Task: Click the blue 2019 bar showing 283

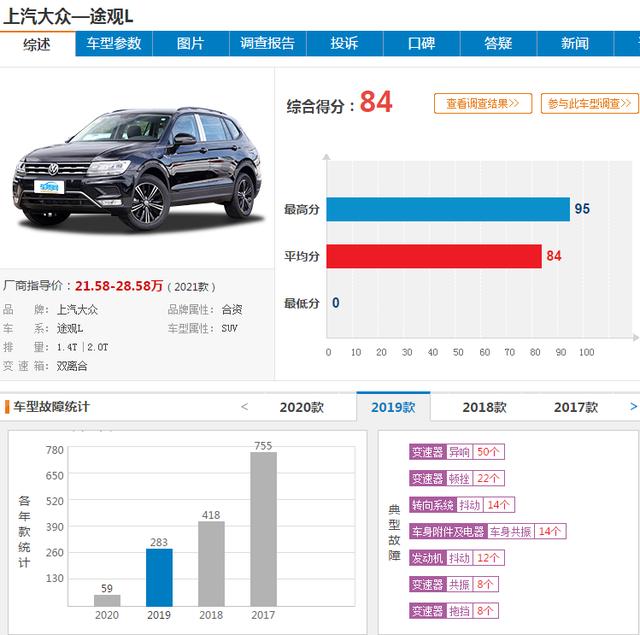Action: coord(159,577)
